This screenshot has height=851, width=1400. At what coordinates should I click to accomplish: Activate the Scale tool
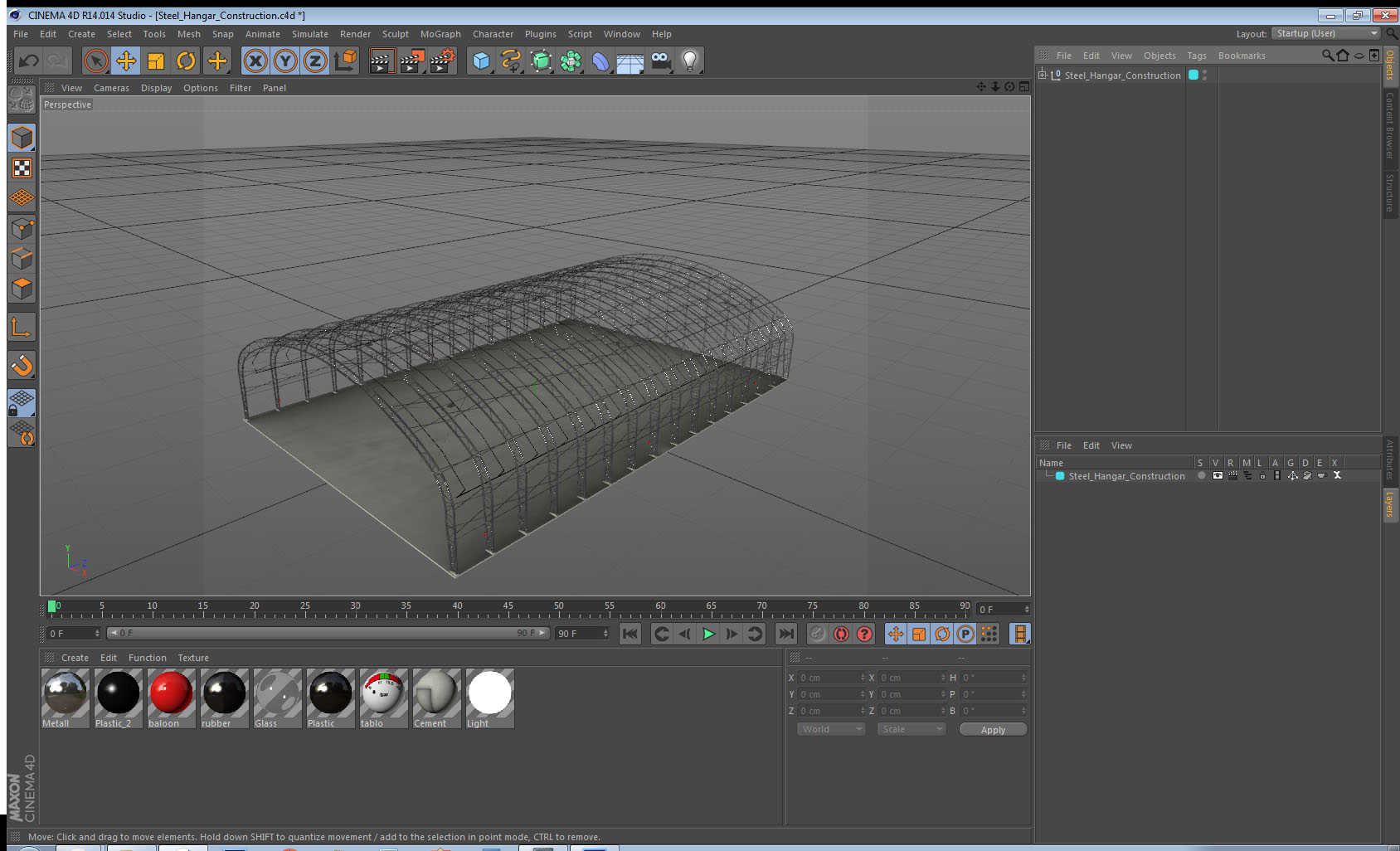tap(156, 61)
